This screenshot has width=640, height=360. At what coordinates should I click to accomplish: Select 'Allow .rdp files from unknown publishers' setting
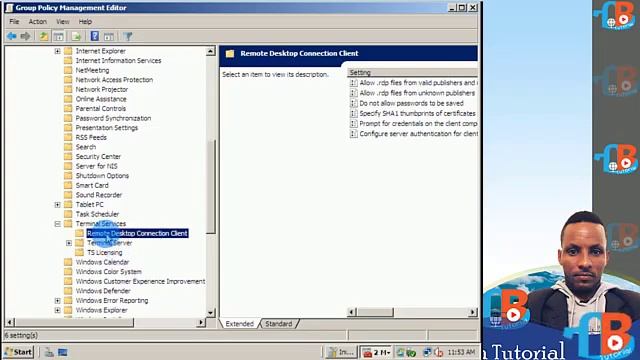(x=417, y=93)
